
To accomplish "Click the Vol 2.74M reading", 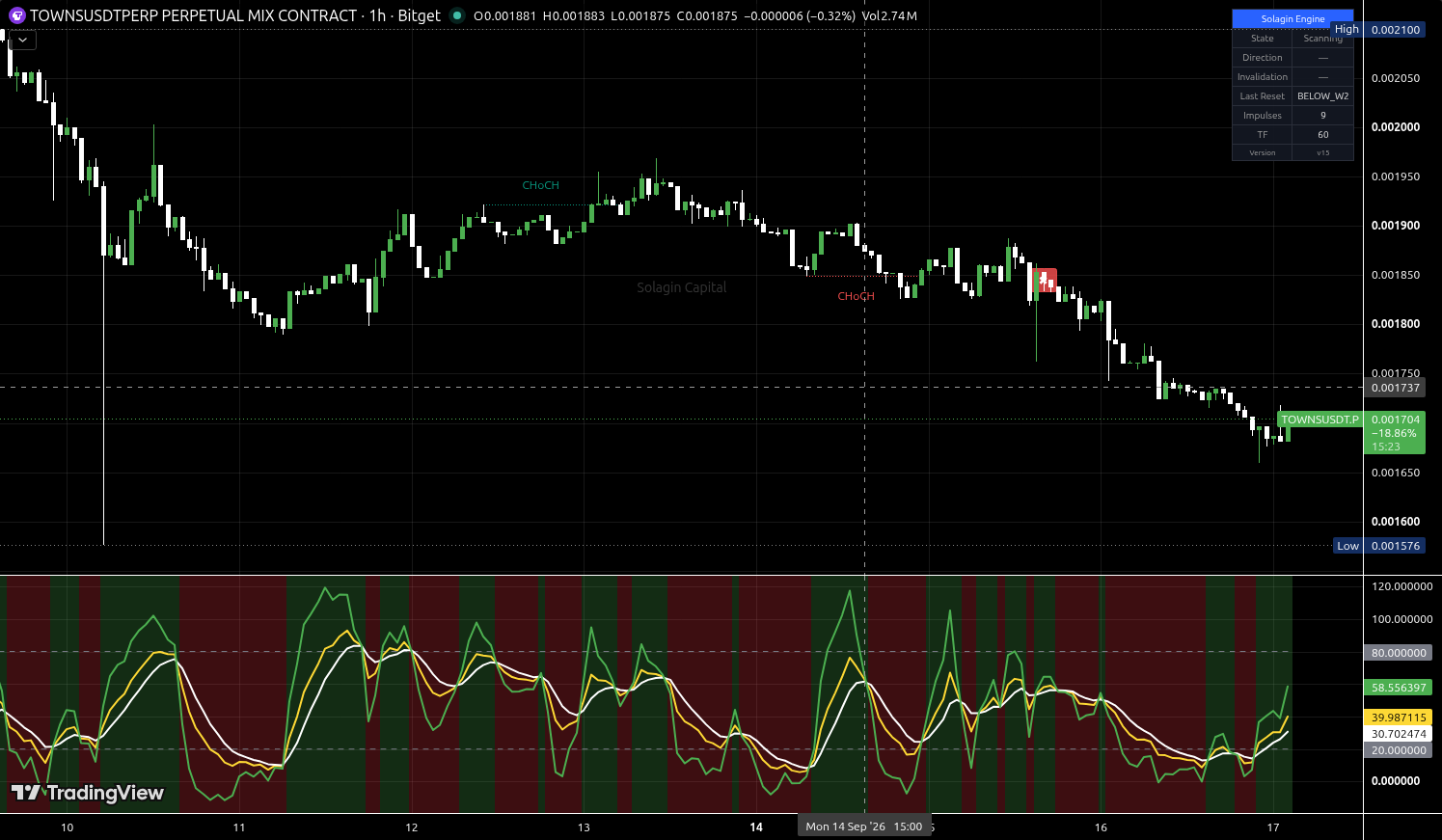I will (890, 15).
